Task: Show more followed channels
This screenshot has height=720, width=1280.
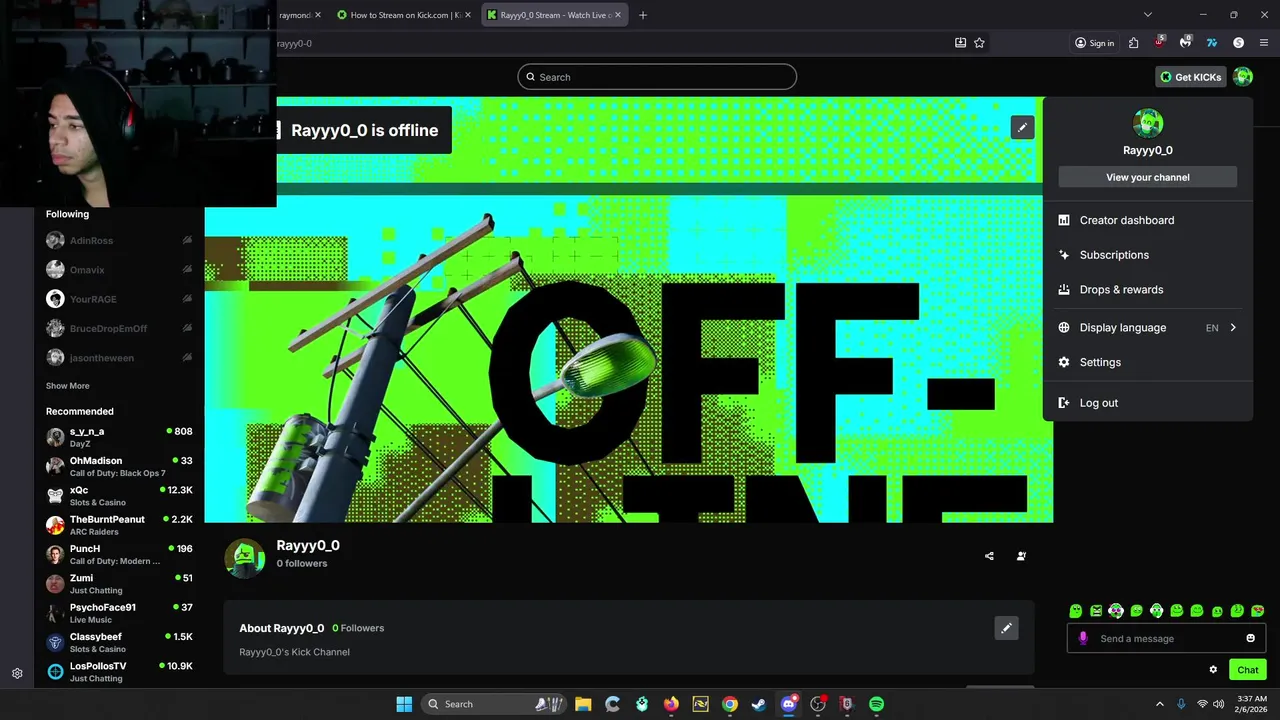Action: pos(68,386)
